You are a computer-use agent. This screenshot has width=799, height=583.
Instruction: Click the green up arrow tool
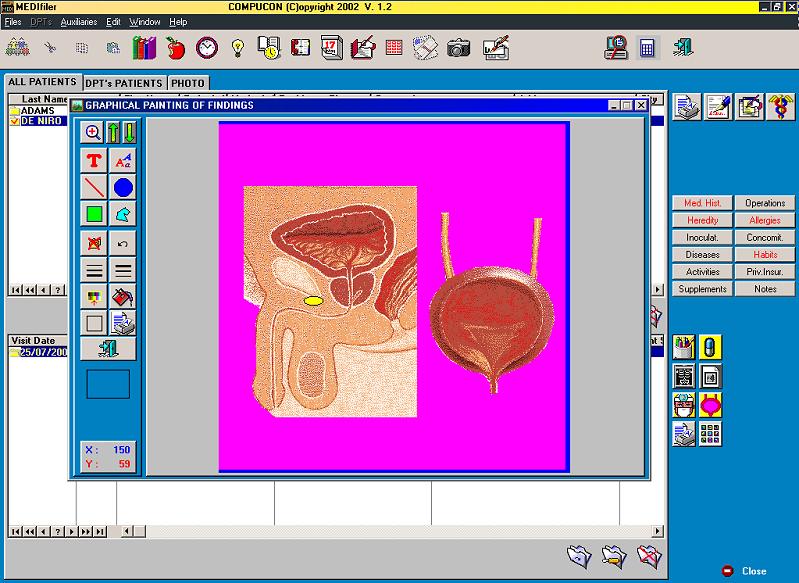click(x=113, y=132)
